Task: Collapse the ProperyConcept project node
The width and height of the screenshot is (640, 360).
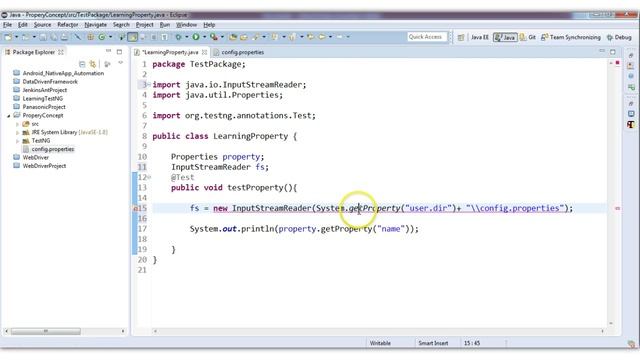Action: tap(9, 116)
